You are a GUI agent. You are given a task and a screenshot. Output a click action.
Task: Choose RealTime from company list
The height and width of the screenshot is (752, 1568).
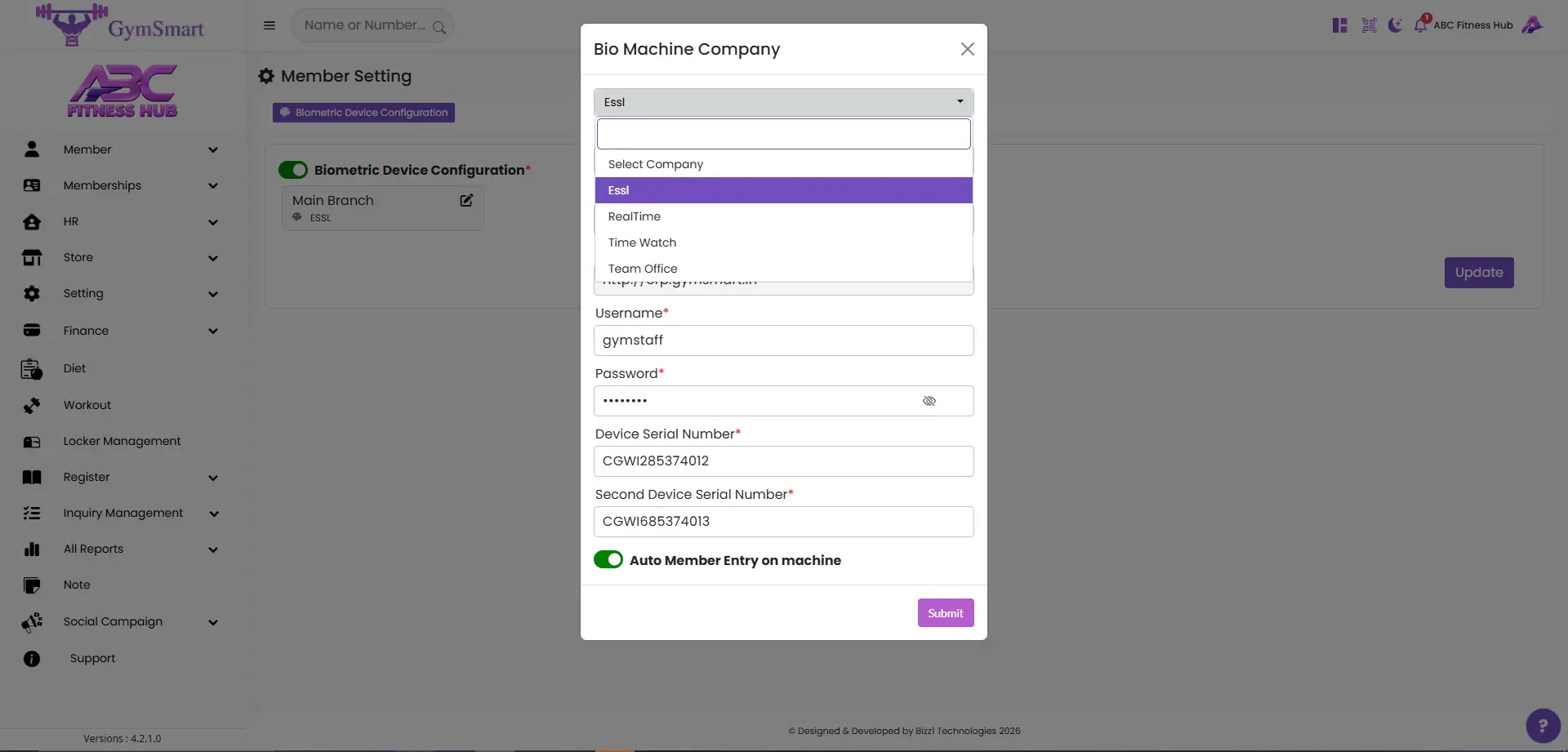pyautogui.click(x=784, y=216)
